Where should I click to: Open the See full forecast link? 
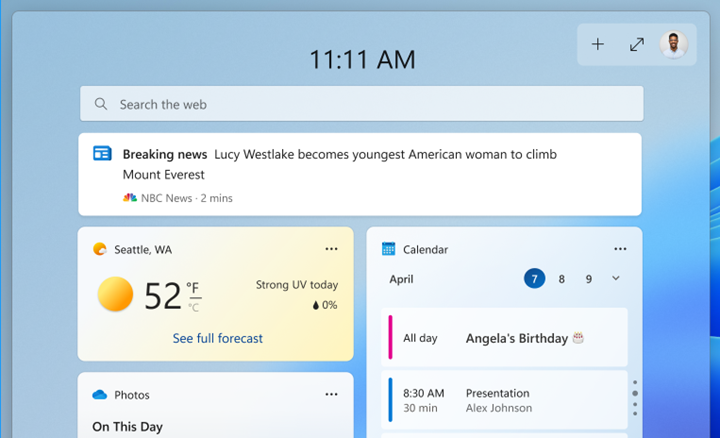pyautogui.click(x=217, y=338)
